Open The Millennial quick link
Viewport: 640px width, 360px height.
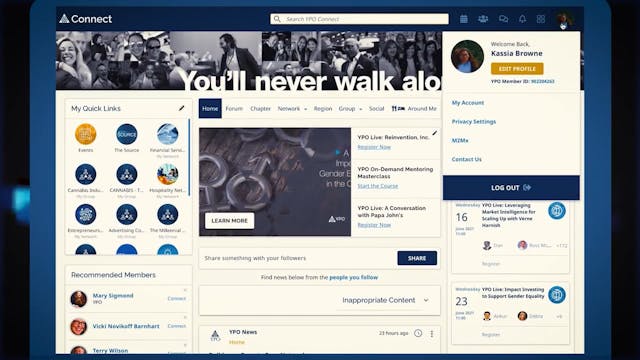tap(167, 214)
